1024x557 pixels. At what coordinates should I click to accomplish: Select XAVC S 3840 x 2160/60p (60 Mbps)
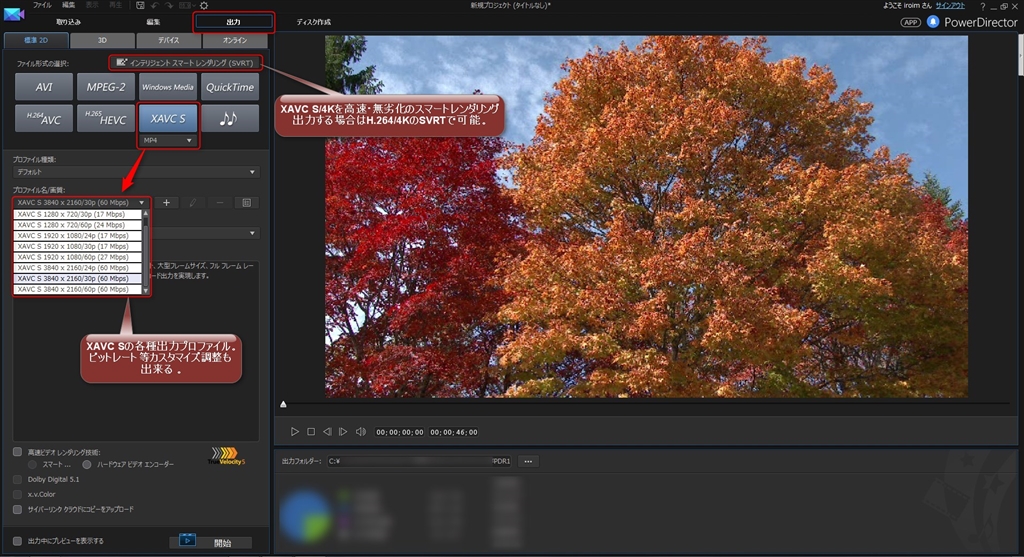[x=77, y=289]
